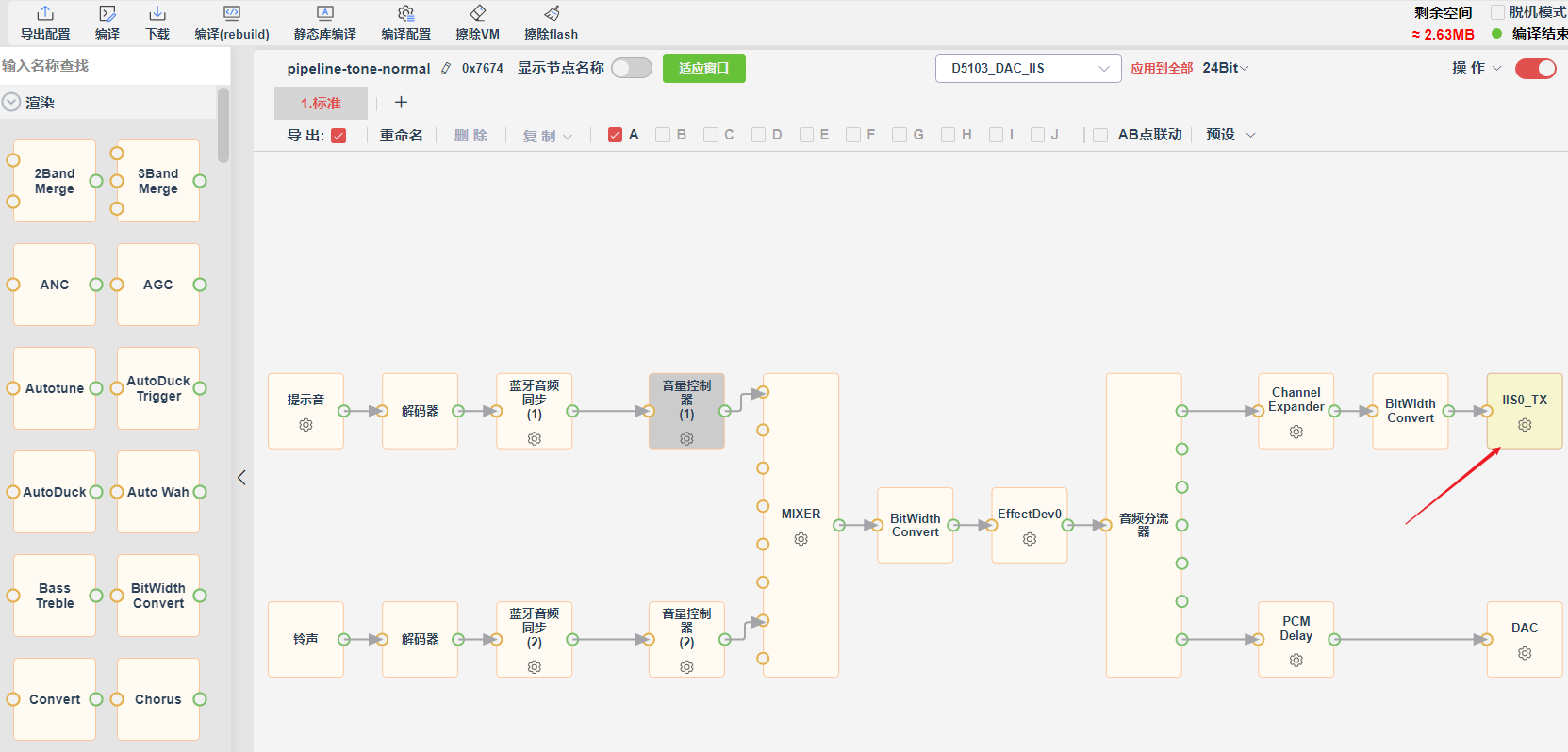Enable the AB点联动 checkbox

coord(1099,135)
